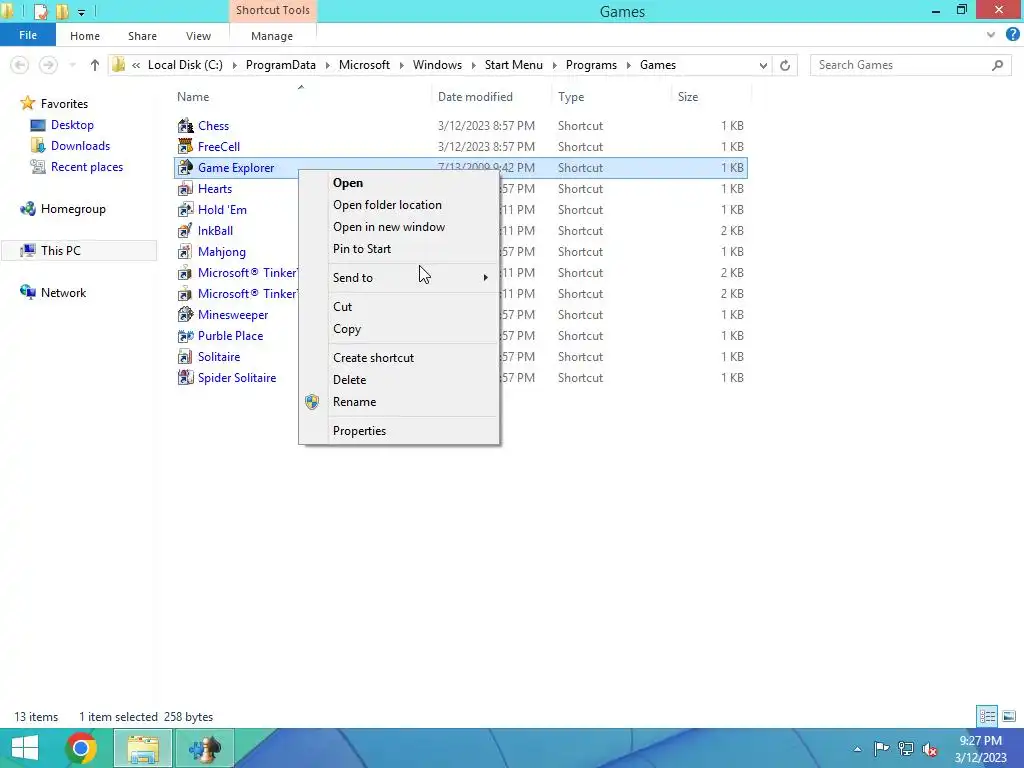Open the Manage tab under Shortcut Tools
Image resolution: width=1024 pixels, height=768 pixels.
coord(272,36)
